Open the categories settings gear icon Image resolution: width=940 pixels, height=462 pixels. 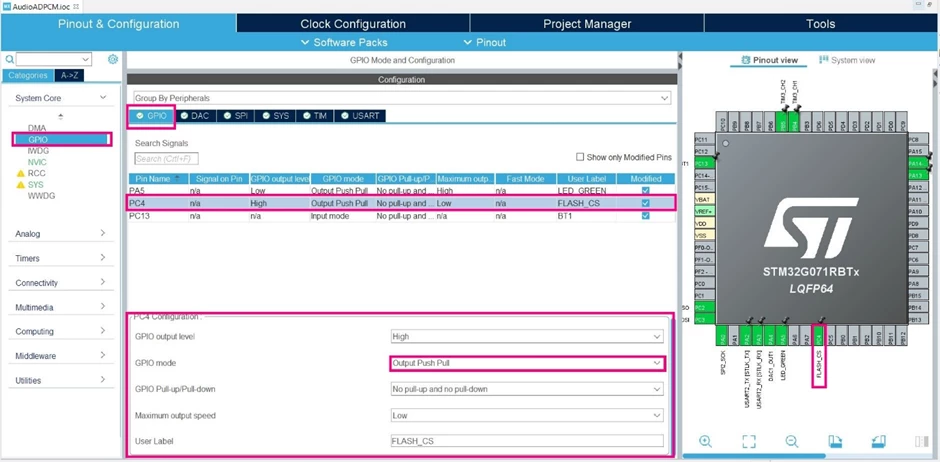[113, 59]
